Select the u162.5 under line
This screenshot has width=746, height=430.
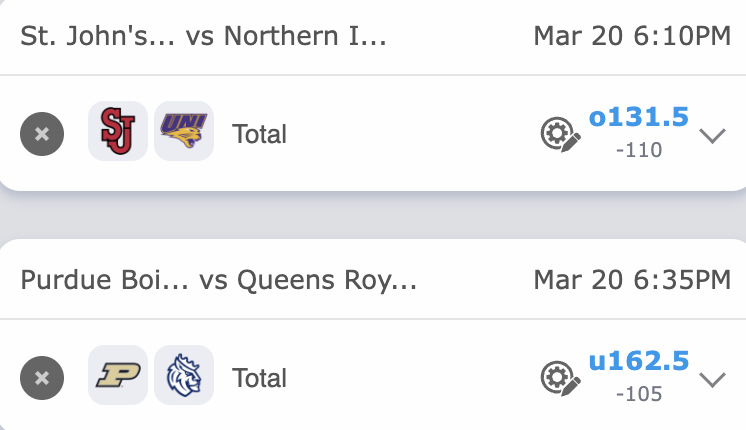[639, 361]
